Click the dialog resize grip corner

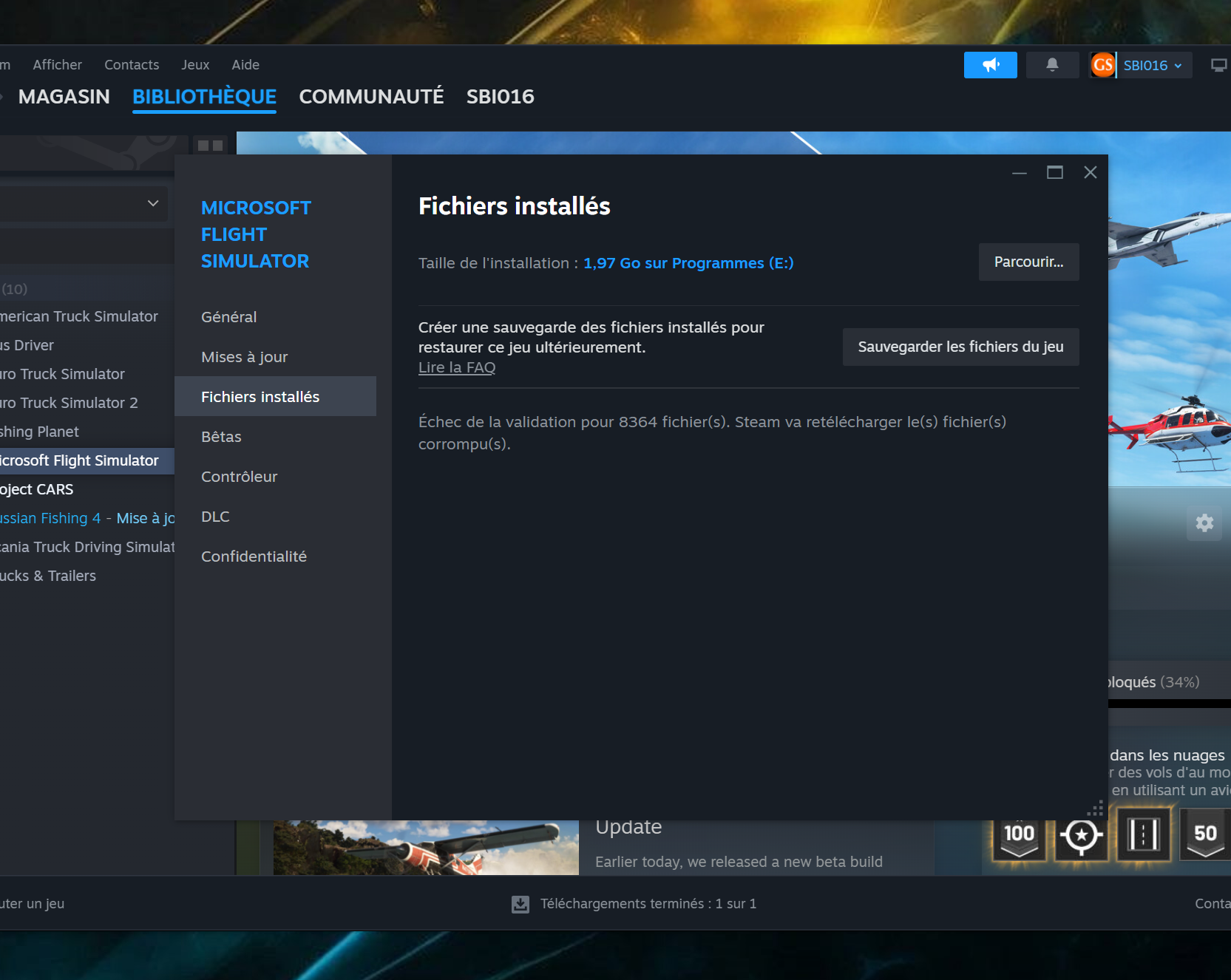(x=1096, y=808)
